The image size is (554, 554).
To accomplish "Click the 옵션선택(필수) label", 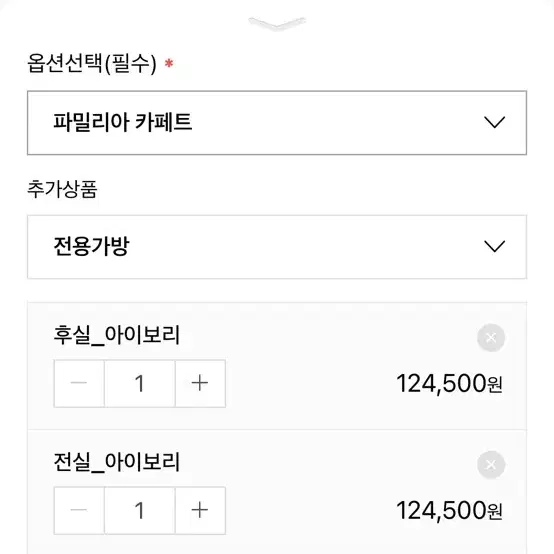I will pos(92,64).
